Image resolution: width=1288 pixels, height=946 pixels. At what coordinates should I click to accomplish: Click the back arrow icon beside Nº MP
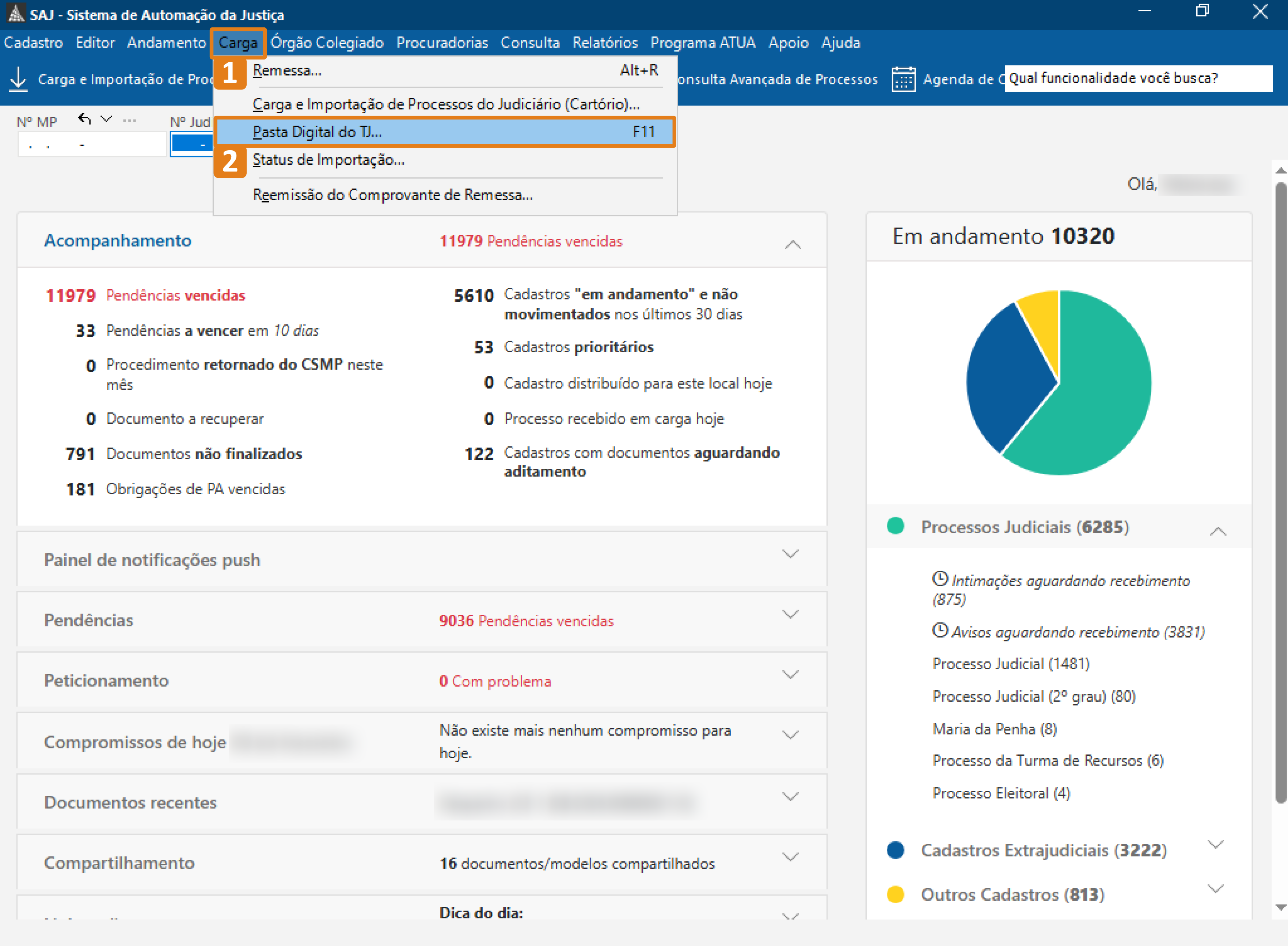click(x=85, y=119)
